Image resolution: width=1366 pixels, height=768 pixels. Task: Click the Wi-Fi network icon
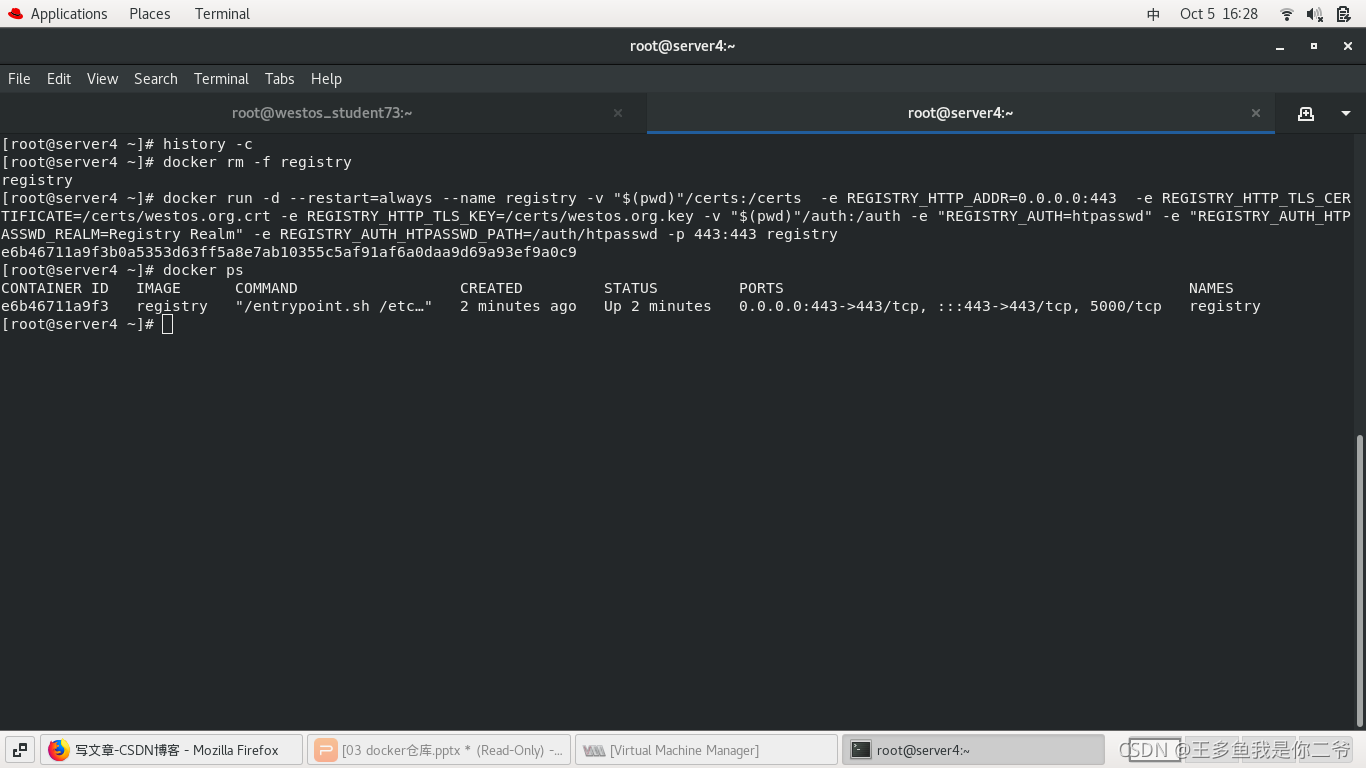[x=1287, y=14]
